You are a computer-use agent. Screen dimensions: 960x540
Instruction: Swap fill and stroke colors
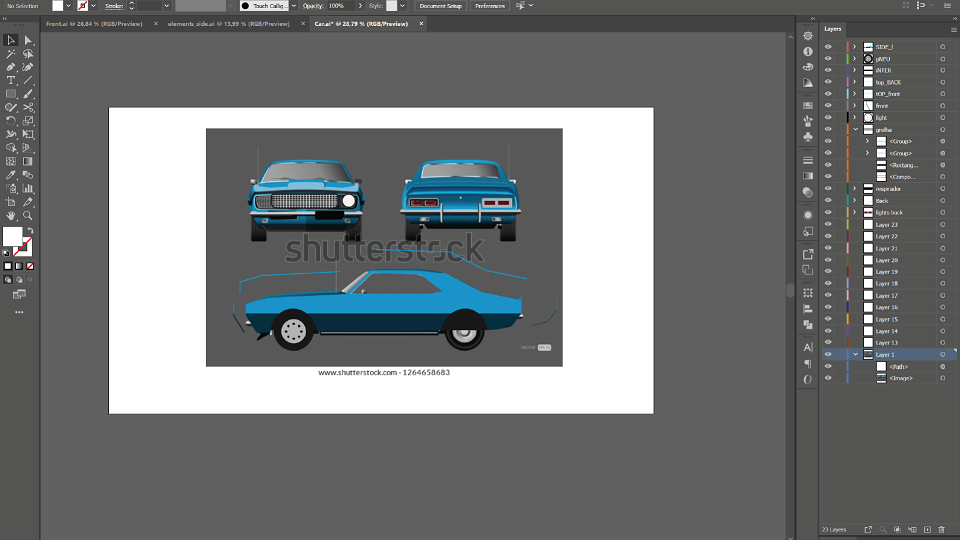click(31, 231)
